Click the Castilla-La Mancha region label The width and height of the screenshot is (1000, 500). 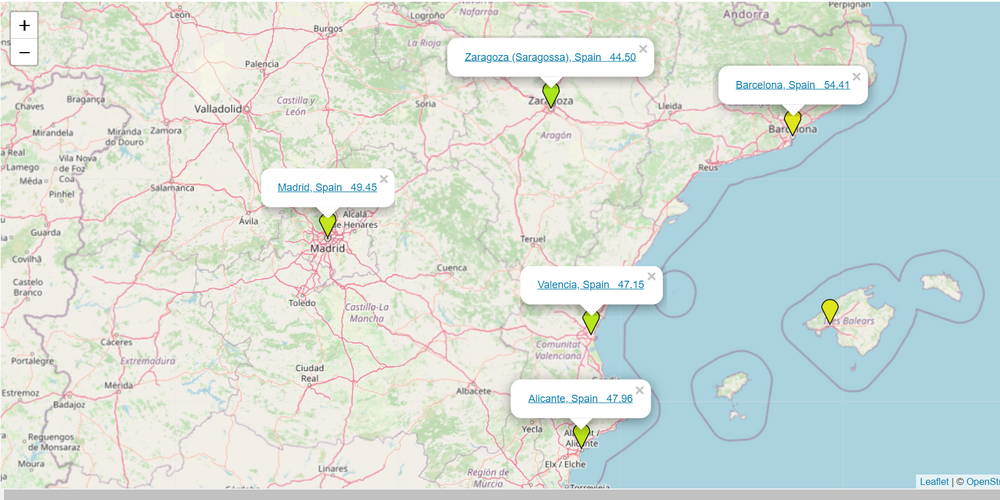coord(365,312)
